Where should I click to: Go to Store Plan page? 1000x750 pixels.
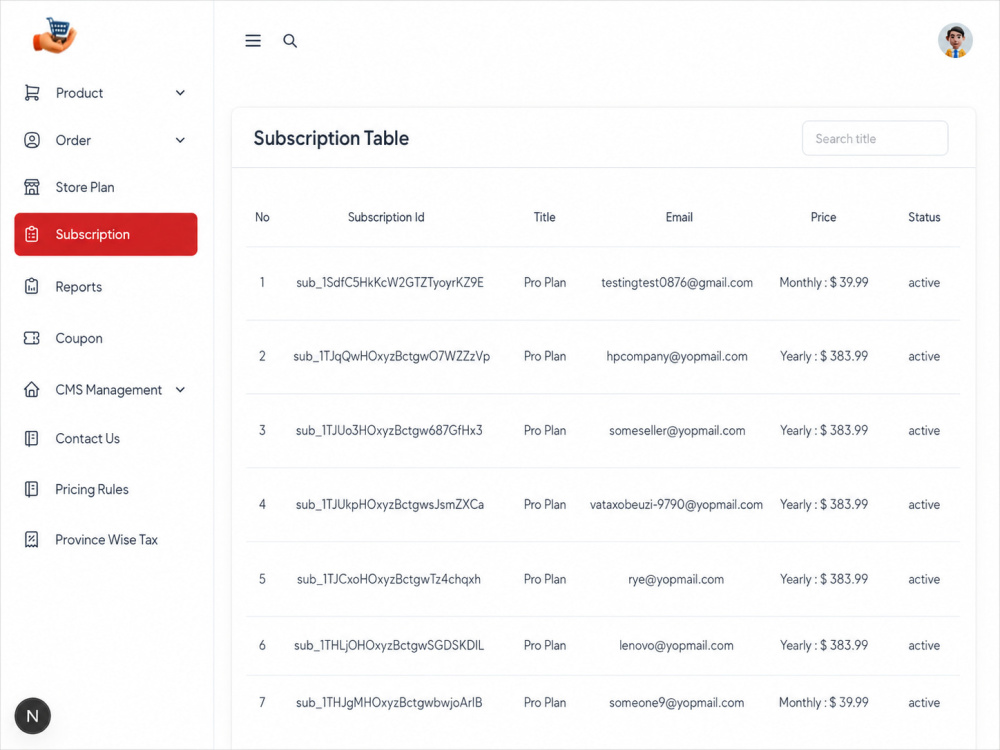point(106,187)
